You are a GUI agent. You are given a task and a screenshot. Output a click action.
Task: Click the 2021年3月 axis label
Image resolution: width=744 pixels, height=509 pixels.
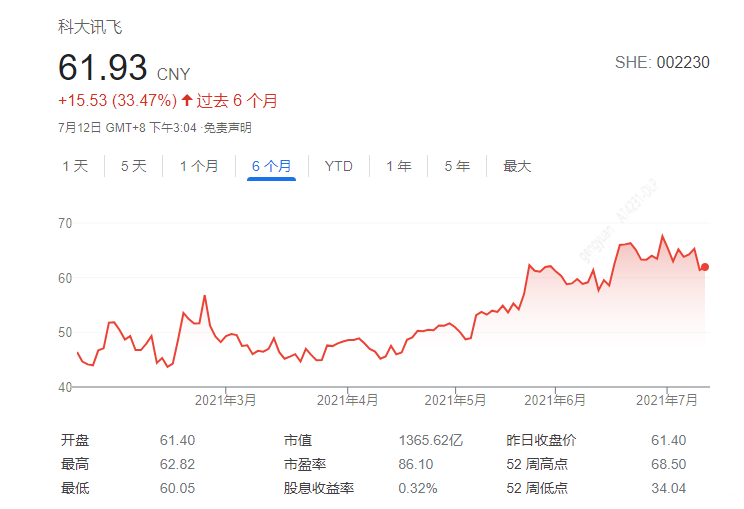click(x=225, y=400)
